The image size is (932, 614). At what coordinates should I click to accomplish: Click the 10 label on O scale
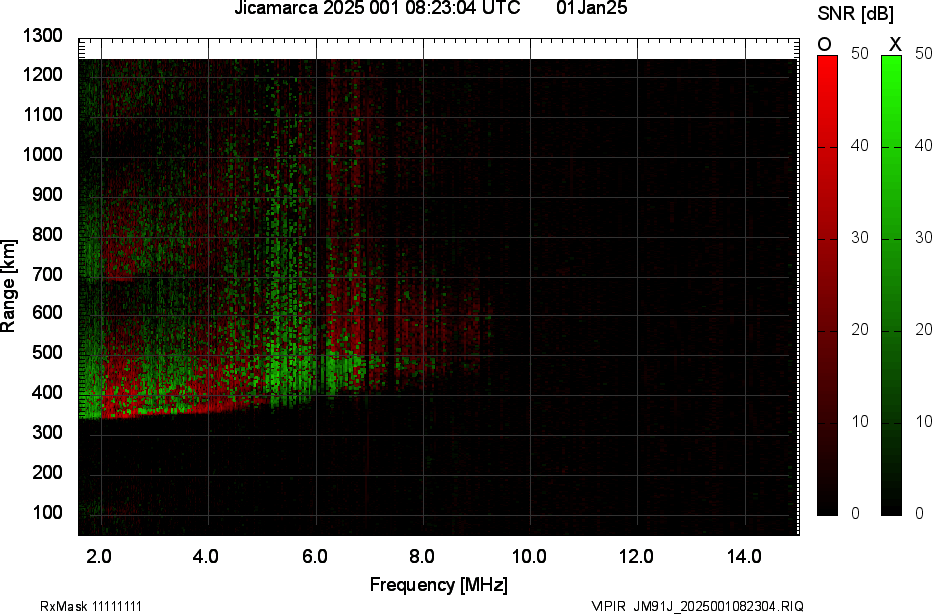[x=859, y=421]
